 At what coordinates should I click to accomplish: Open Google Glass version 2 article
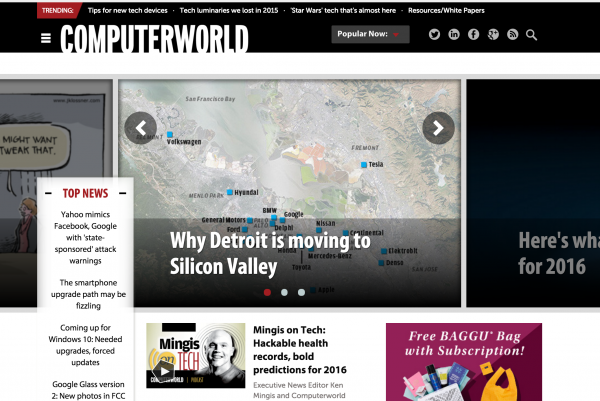(x=88, y=390)
